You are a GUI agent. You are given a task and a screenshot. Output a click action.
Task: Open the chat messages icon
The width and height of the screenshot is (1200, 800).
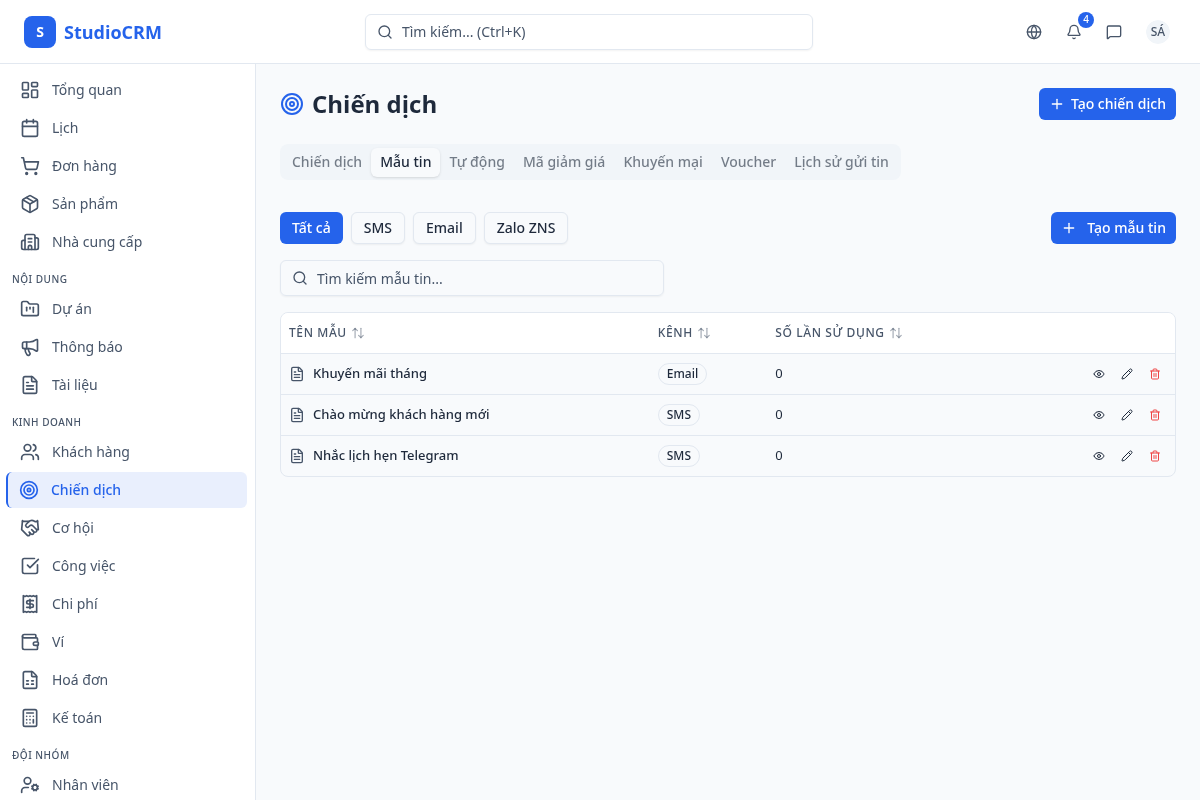pyautogui.click(x=1114, y=32)
